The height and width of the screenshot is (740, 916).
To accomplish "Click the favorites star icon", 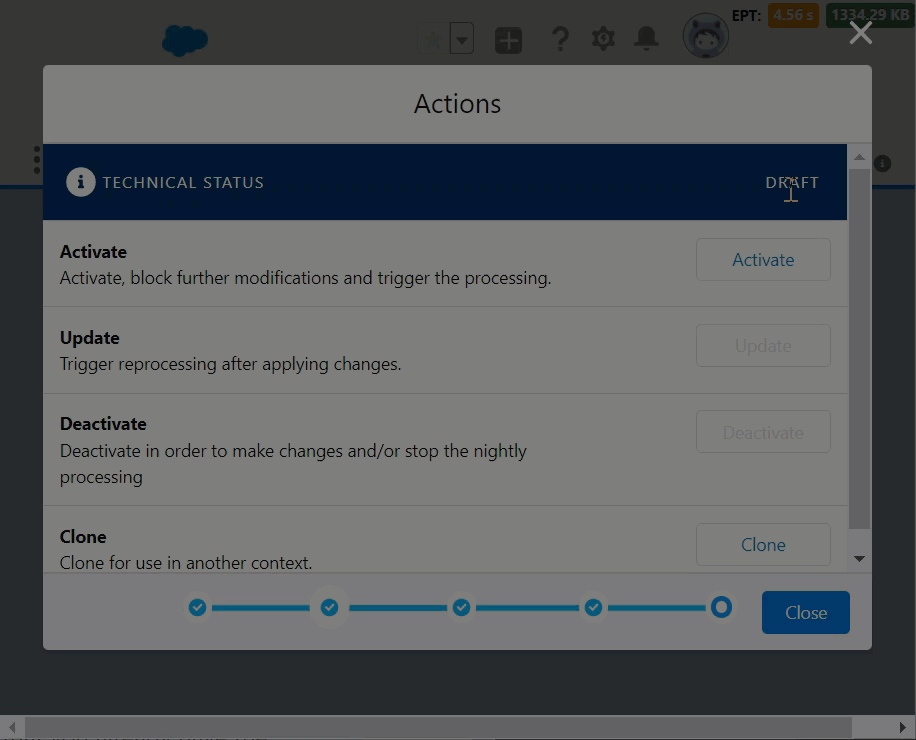I will pyautogui.click(x=434, y=40).
